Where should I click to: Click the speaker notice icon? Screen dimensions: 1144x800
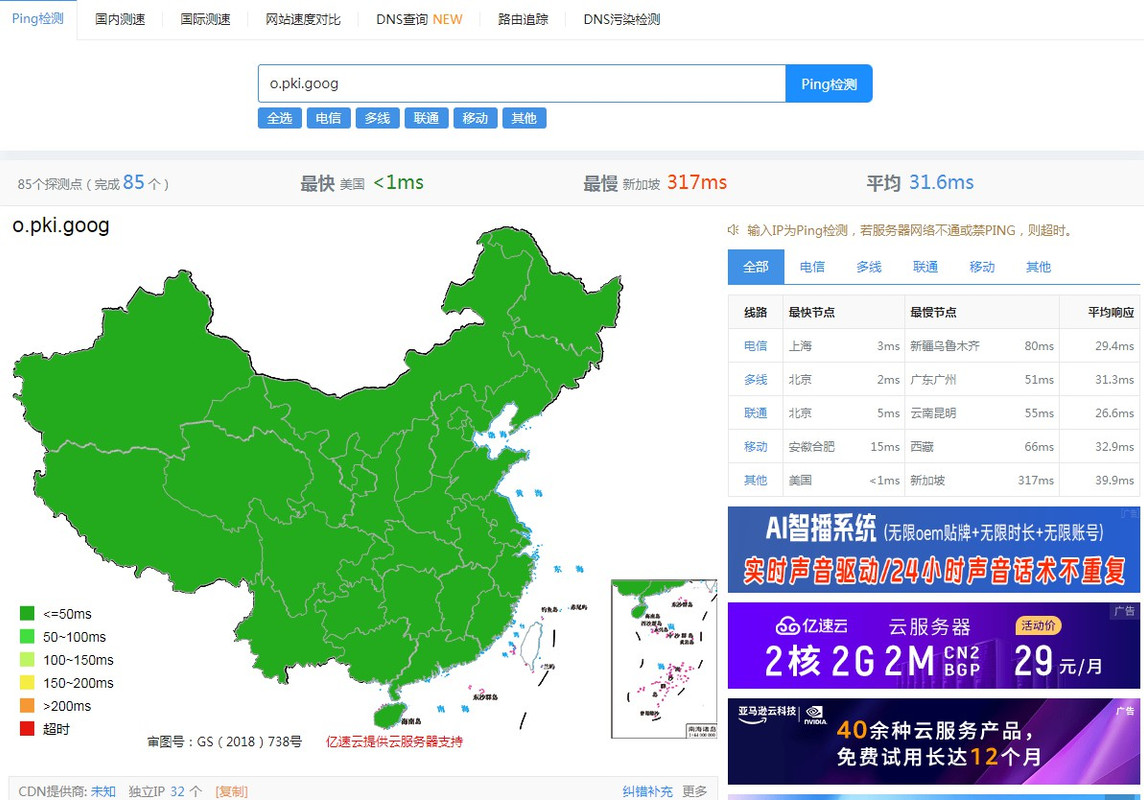coord(733,230)
